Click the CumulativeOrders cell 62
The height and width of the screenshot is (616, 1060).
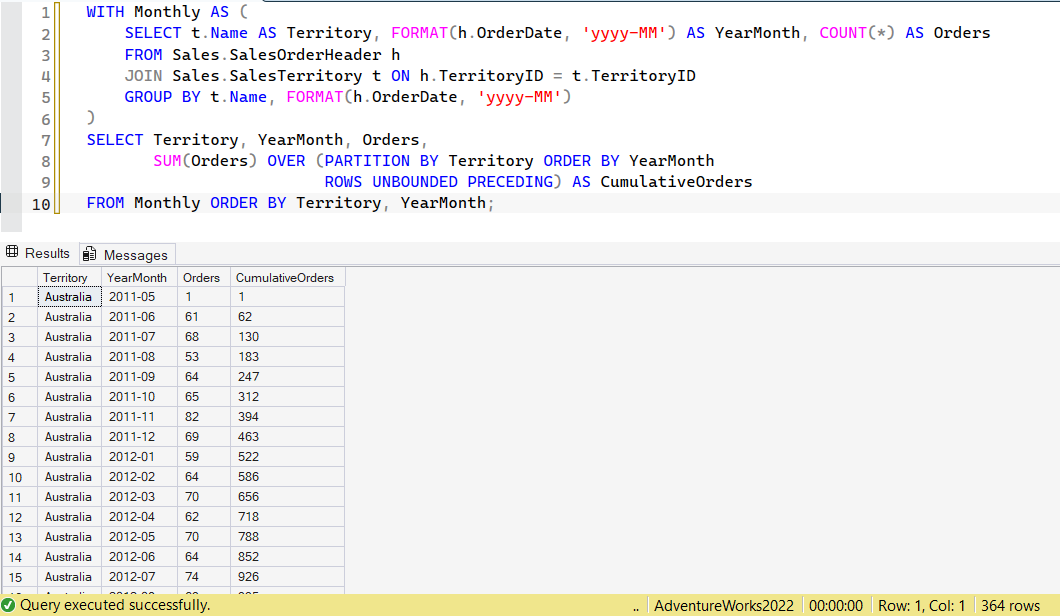[x=287, y=316]
